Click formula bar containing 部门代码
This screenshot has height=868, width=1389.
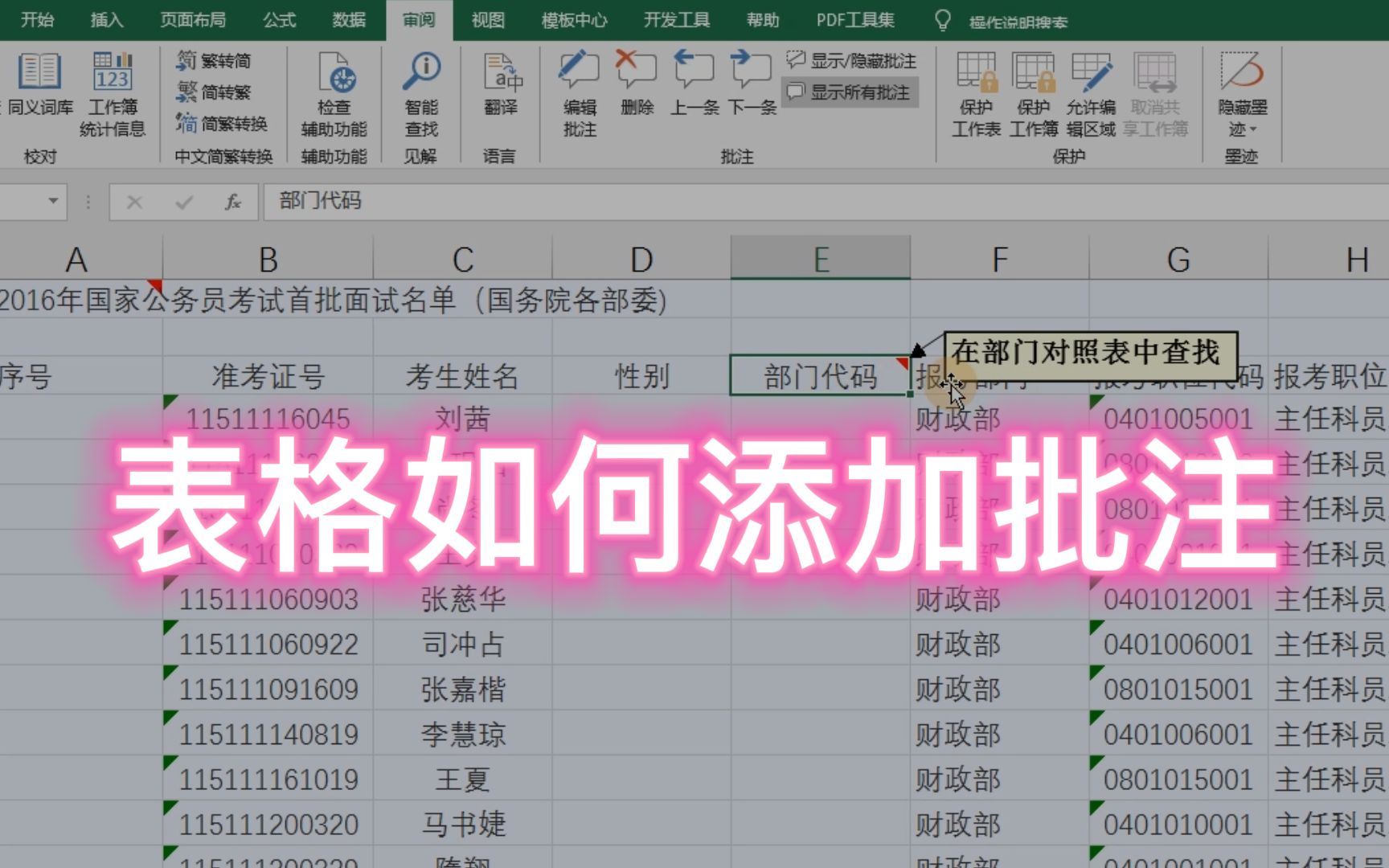(826, 202)
